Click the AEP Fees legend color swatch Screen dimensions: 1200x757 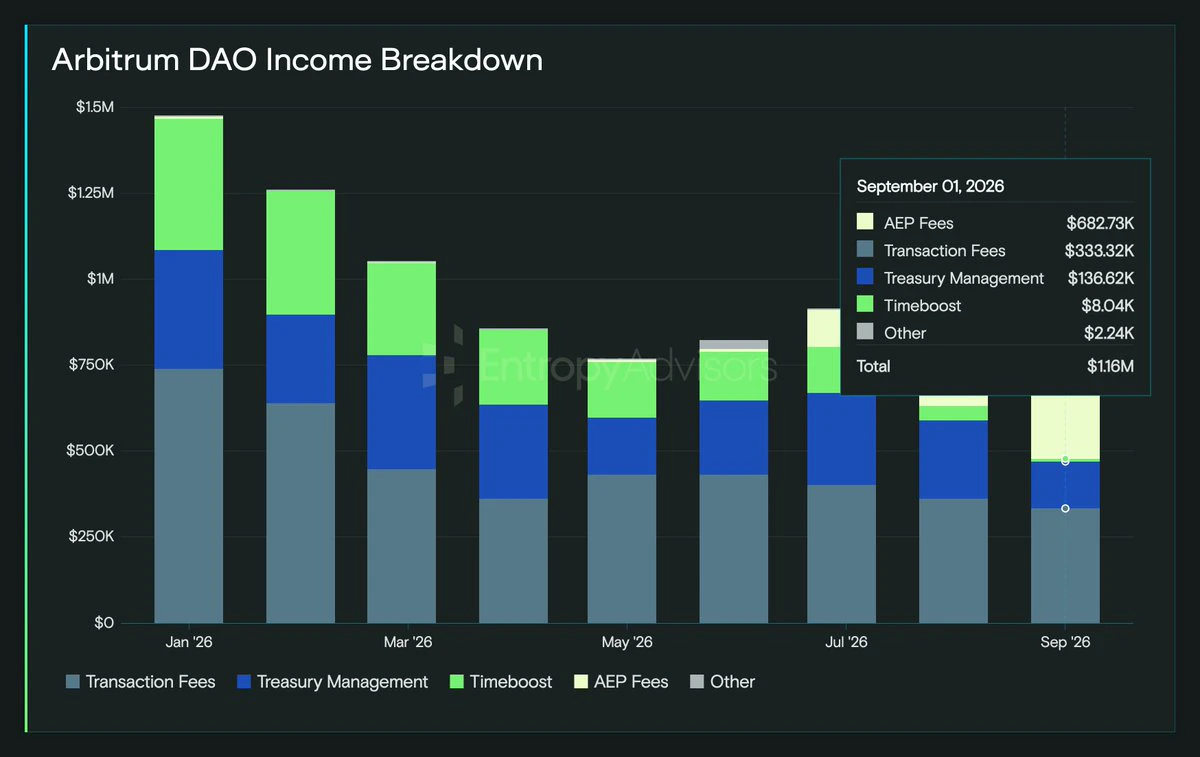[x=580, y=682]
